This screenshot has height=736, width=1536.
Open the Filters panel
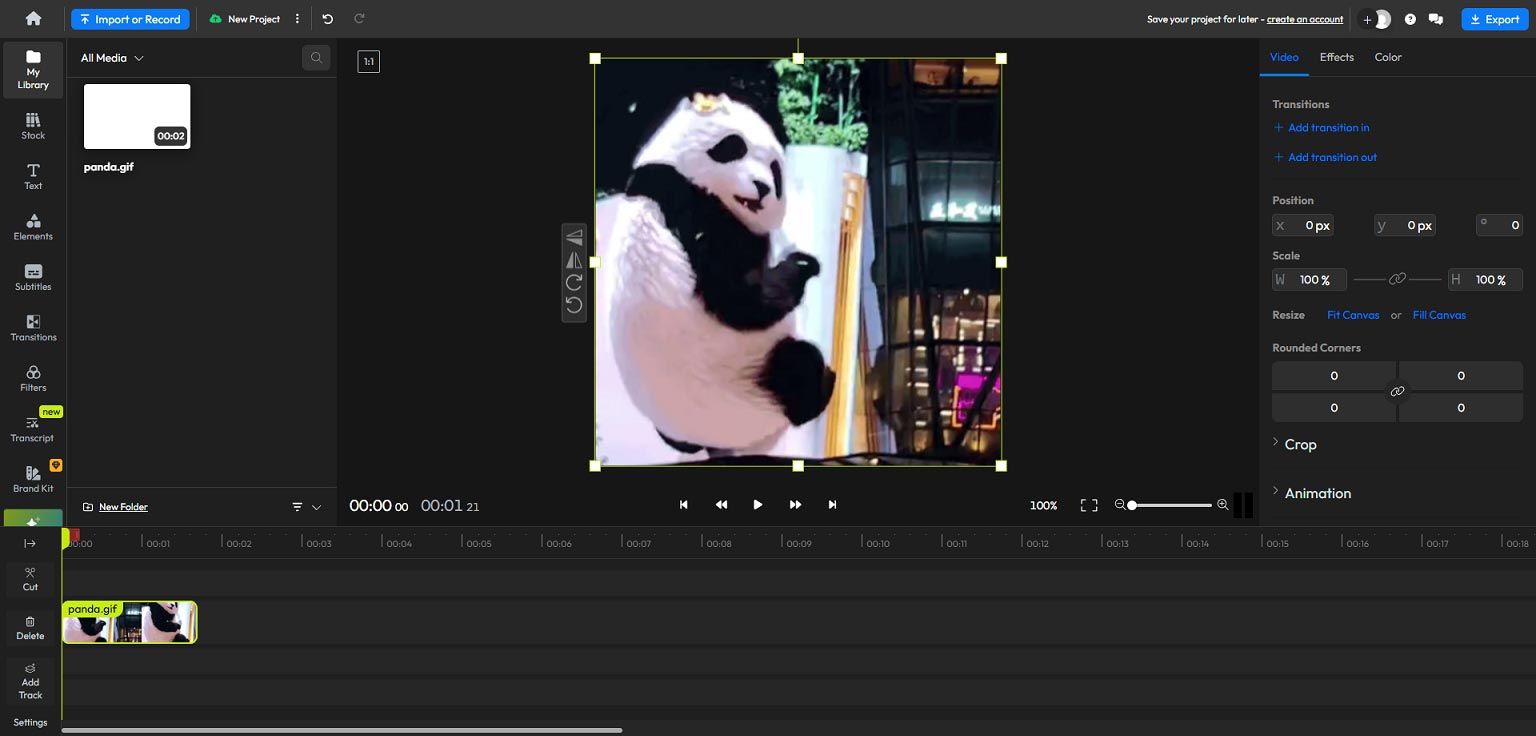(x=33, y=380)
